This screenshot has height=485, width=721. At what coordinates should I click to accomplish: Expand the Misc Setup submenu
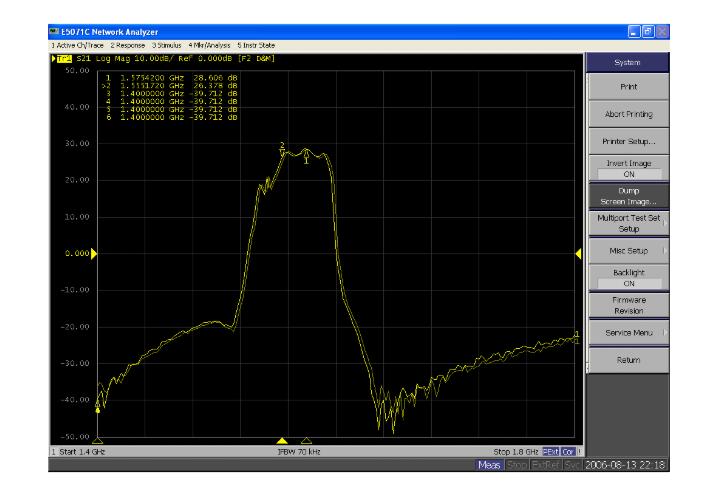click(631, 249)
